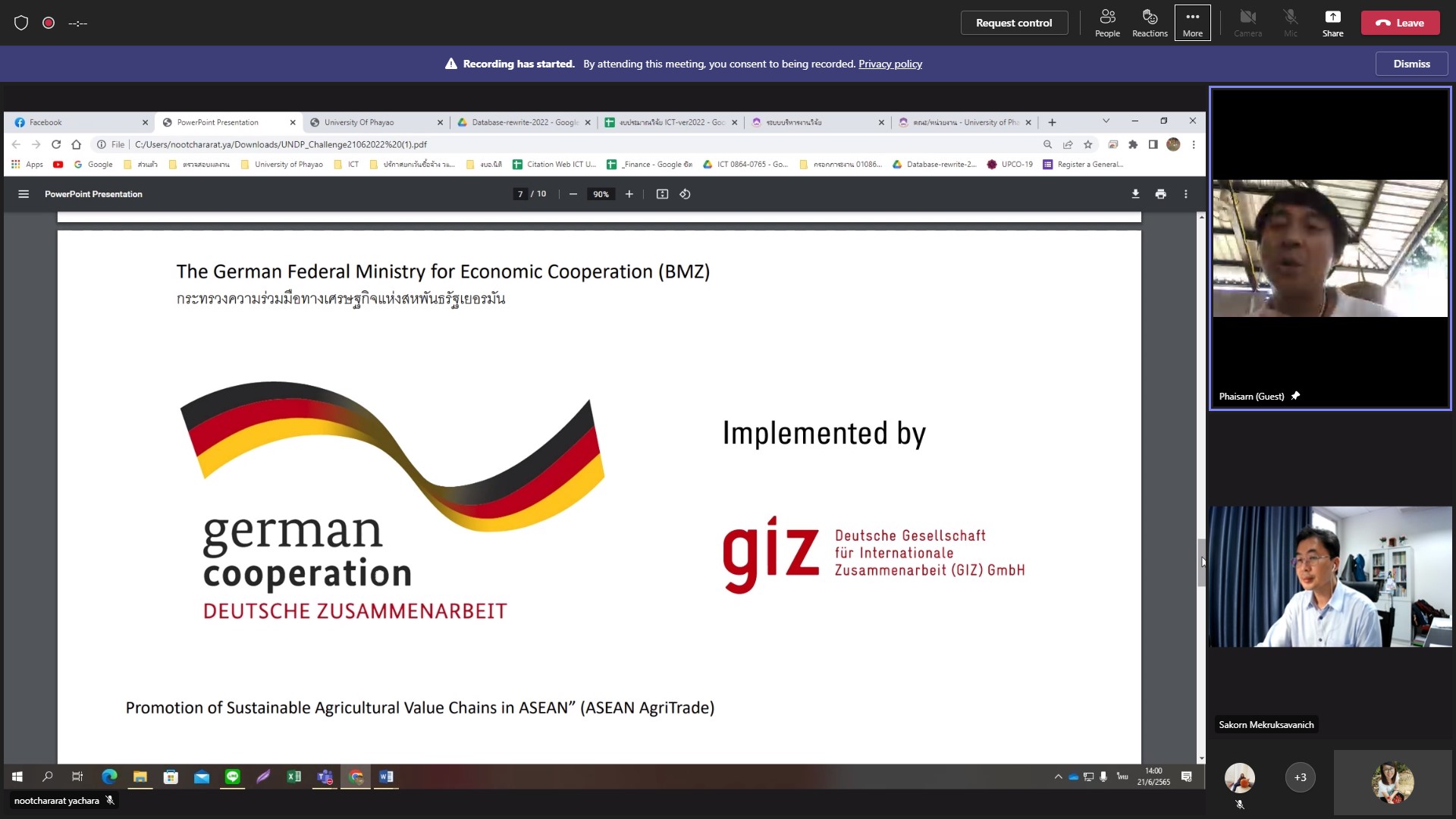The width and height of the screenshot is (1456, 819).
Task: Pin toggle on Phaisarn (Guest) video
Action: [x=1295, y=396]
